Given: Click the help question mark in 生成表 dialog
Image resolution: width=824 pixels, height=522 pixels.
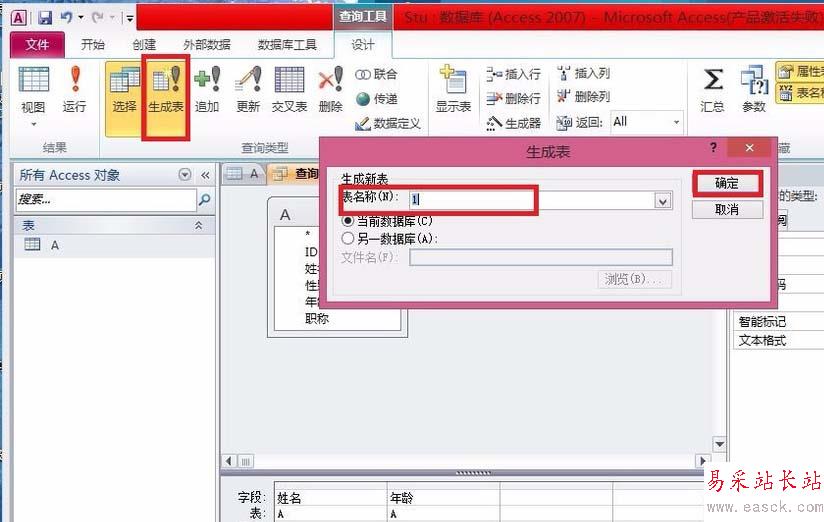Looking at the screenshot, I should click(x=713, y=147).
